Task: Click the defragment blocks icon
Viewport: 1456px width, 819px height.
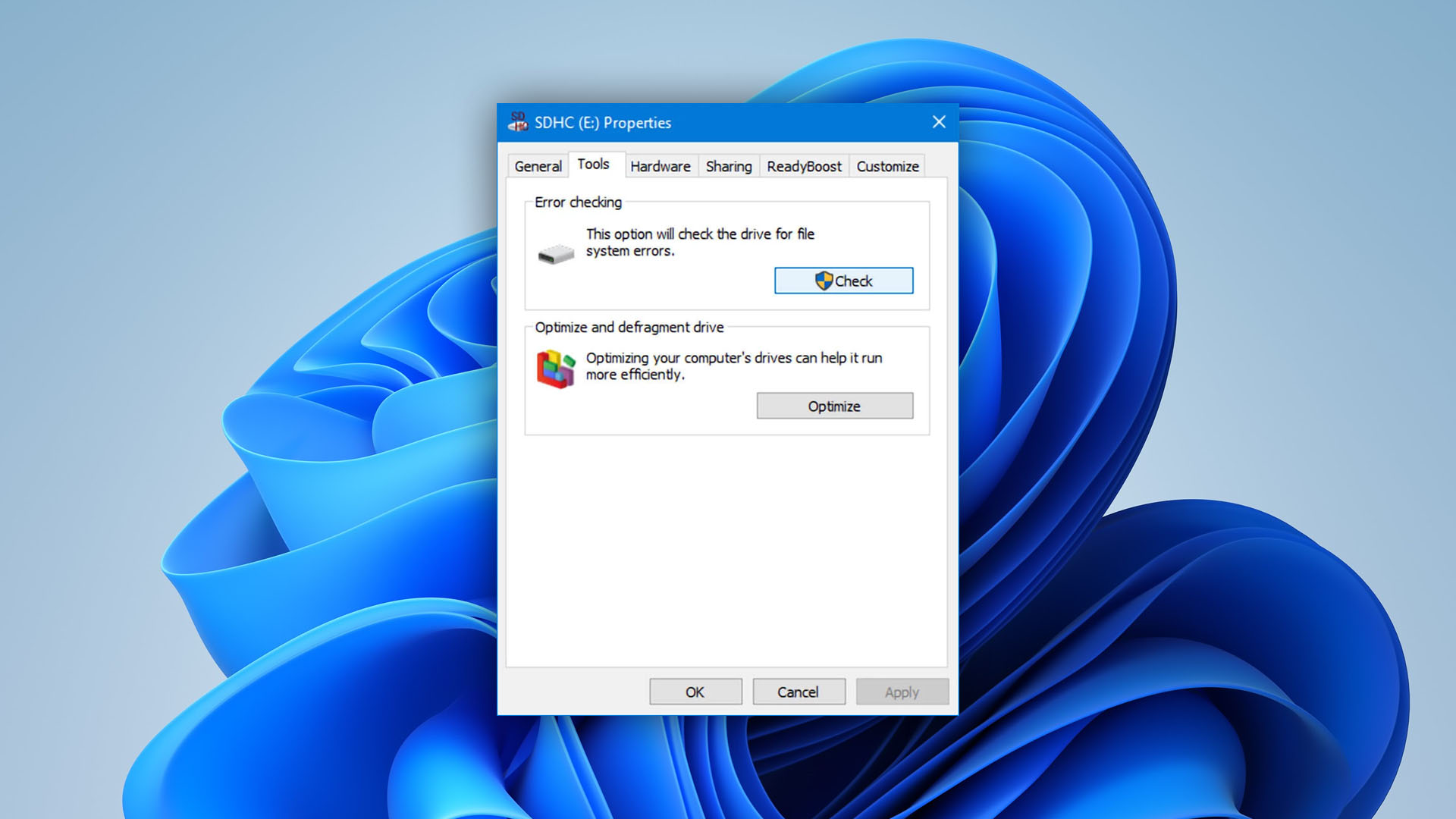Action: (556, 369)
